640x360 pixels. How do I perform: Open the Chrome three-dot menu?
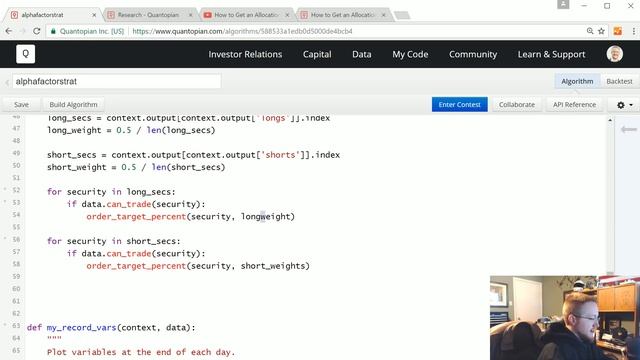(x=633, y=31)
